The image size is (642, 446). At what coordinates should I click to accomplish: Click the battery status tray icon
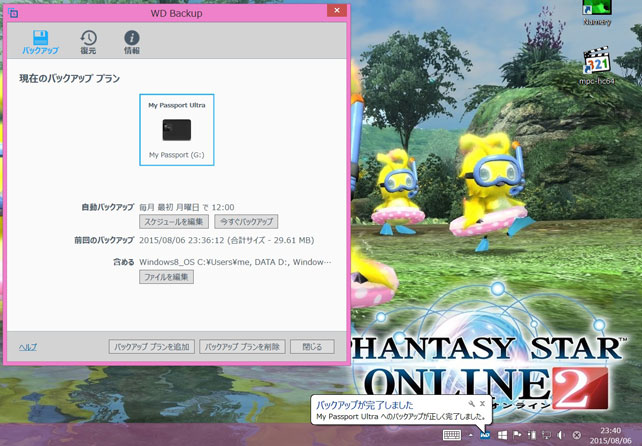pyautogui.click(x=532, y=435)
